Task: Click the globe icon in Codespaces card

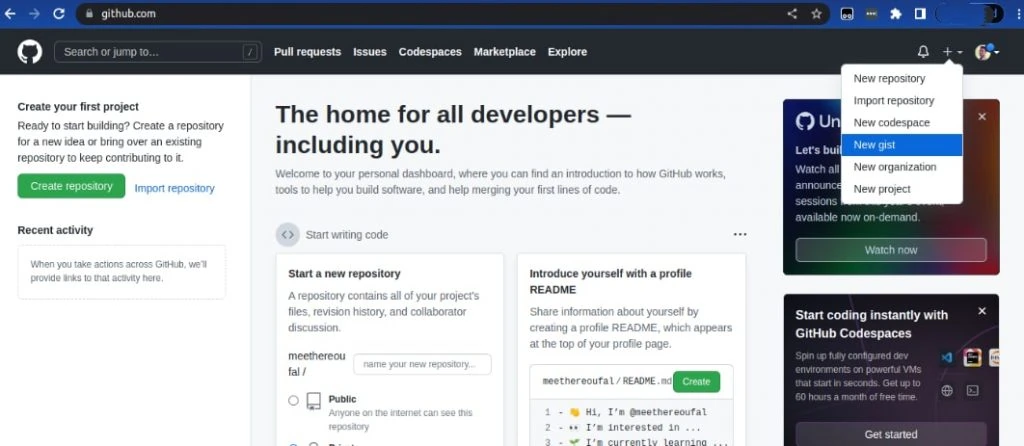Action: click(x=947, y=390)
